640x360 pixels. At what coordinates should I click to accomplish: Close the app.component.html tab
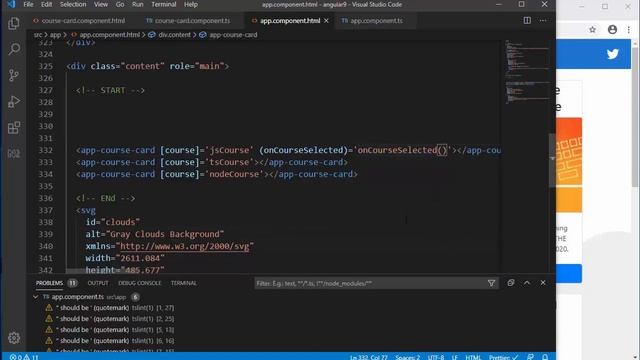click(x=327, y=21)
